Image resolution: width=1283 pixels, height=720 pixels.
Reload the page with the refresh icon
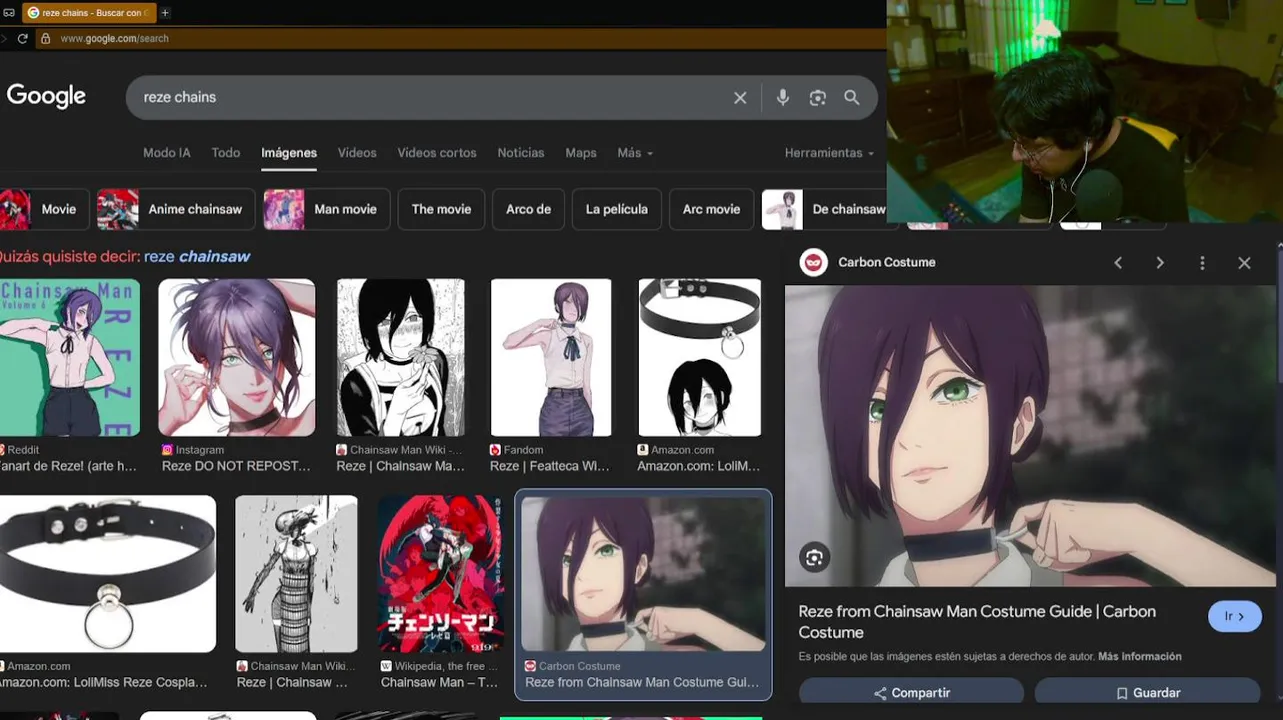point(22,38)
